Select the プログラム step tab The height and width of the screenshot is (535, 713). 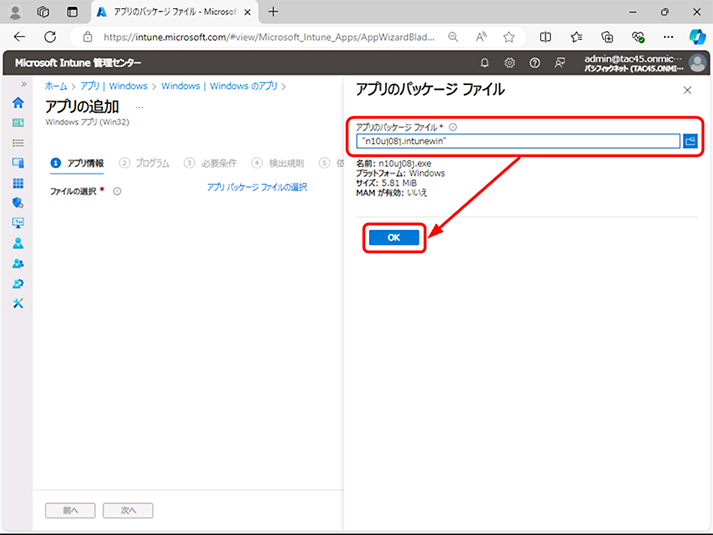coord(144,163)
